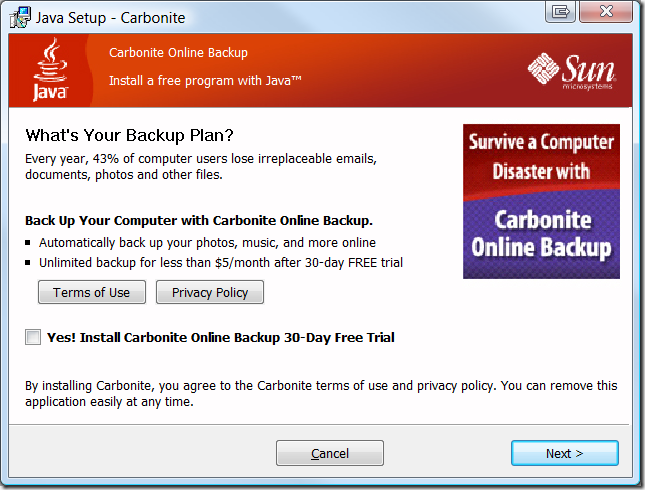The image size is (645, 490).
Task: Proceed with the Next button
Action: coord(564,453)
